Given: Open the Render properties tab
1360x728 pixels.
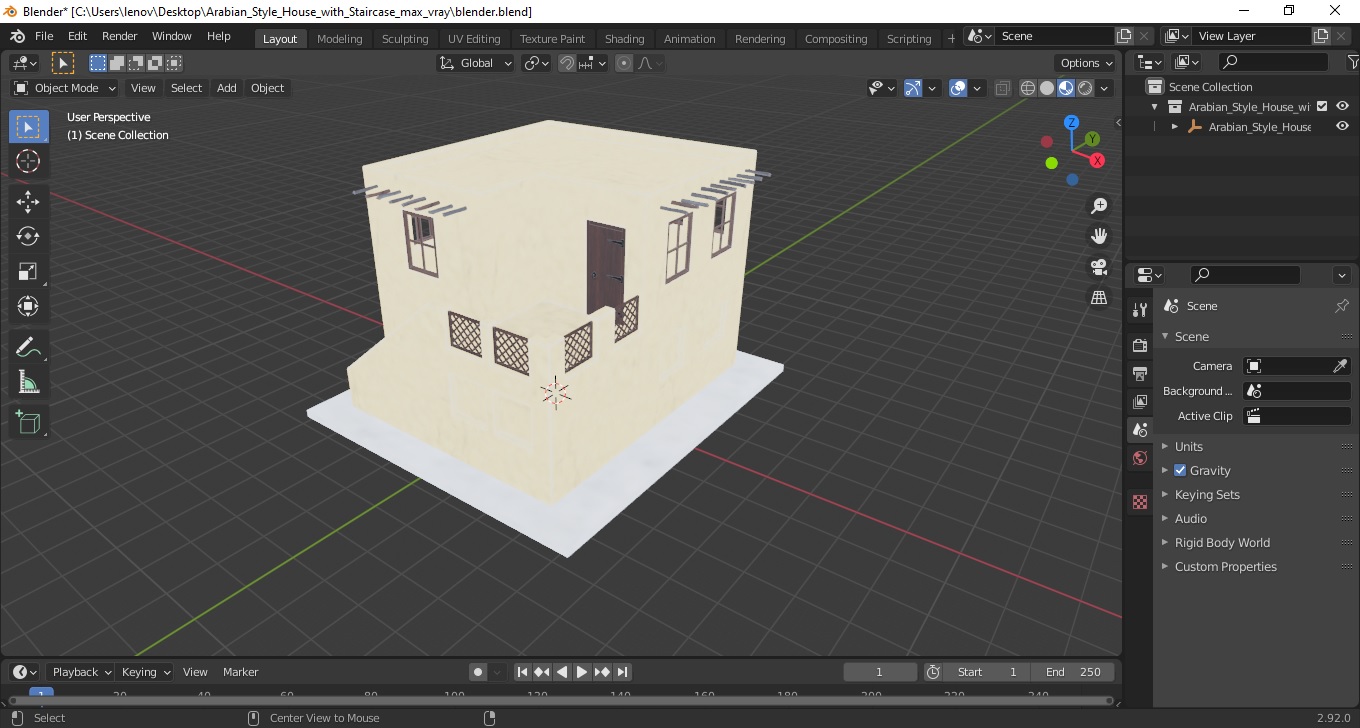Looking at the screenshot, I should pos(1140,345).
